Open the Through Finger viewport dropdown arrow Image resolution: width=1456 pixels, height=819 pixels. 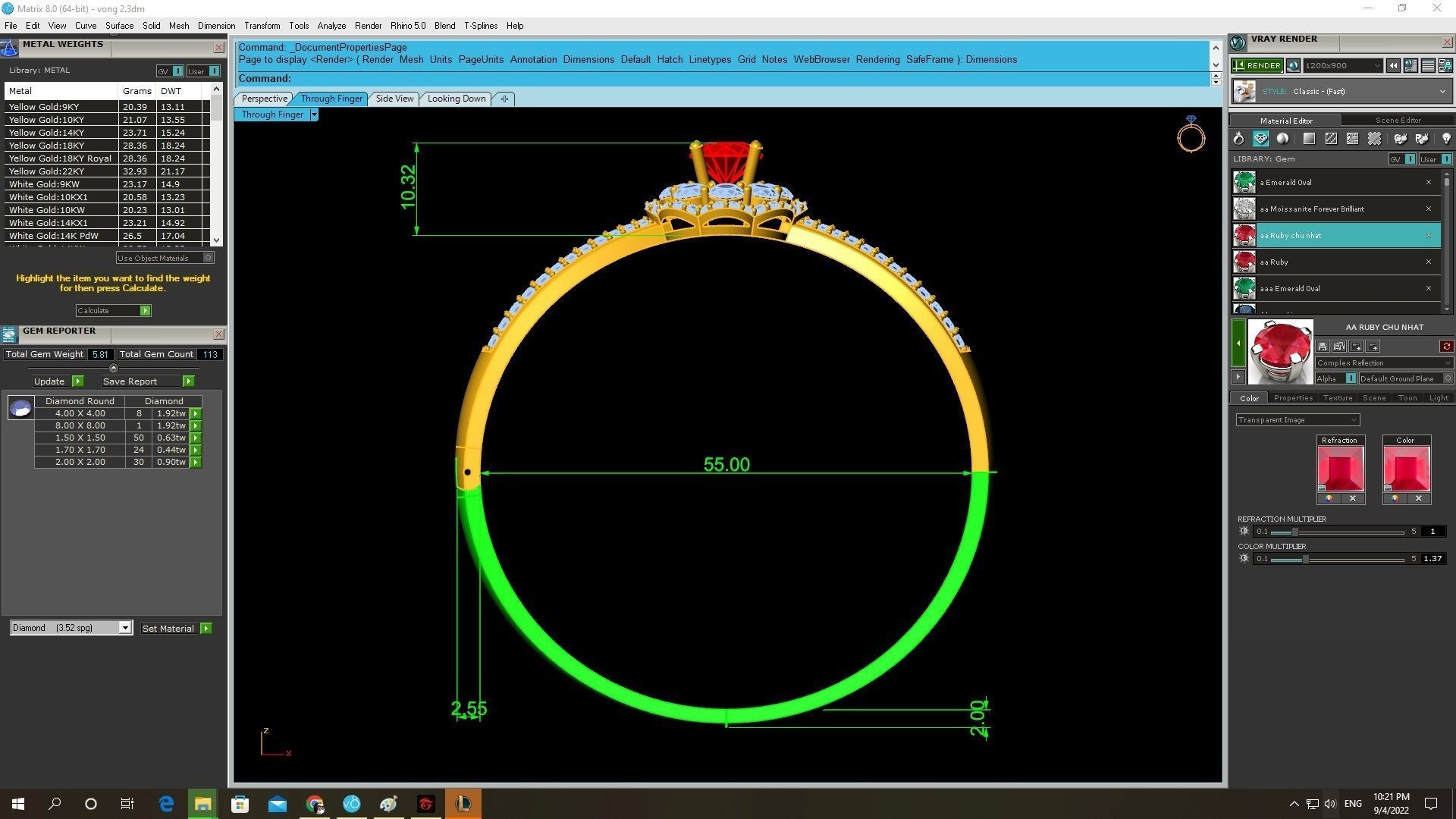314,115
